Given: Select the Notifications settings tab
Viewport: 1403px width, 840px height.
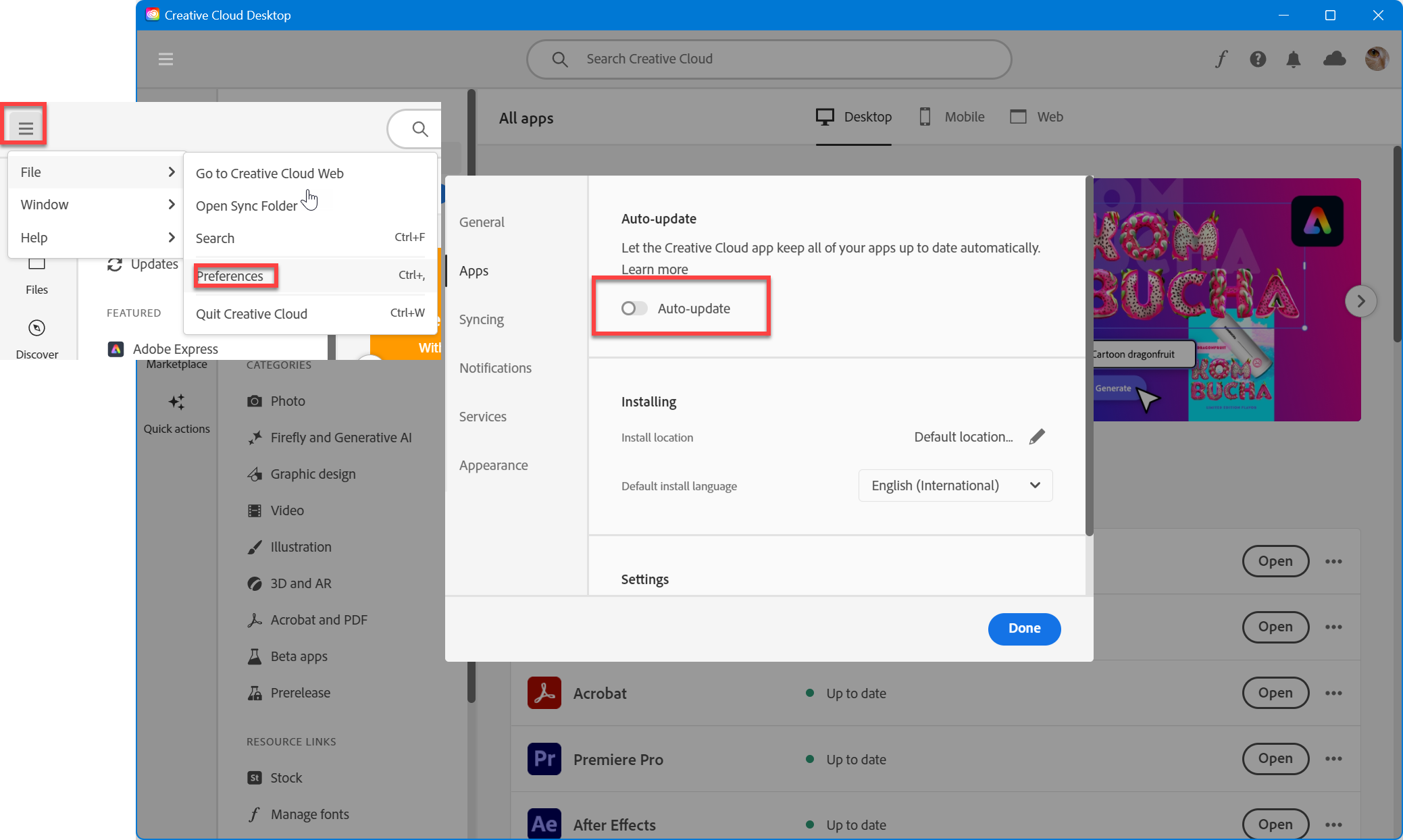Looking at the screenshot, I should [x=496, y=367].
